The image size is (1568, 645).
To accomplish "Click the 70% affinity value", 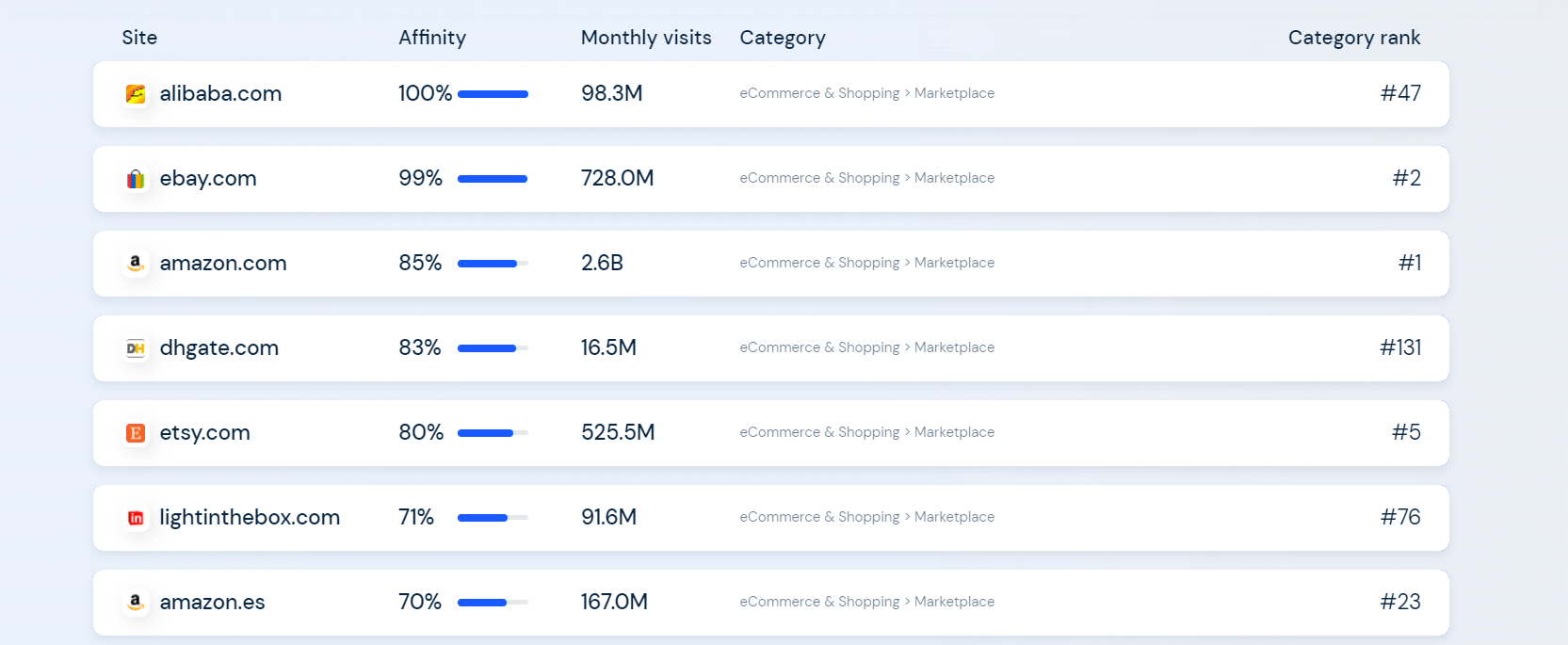I will (420, 602).
